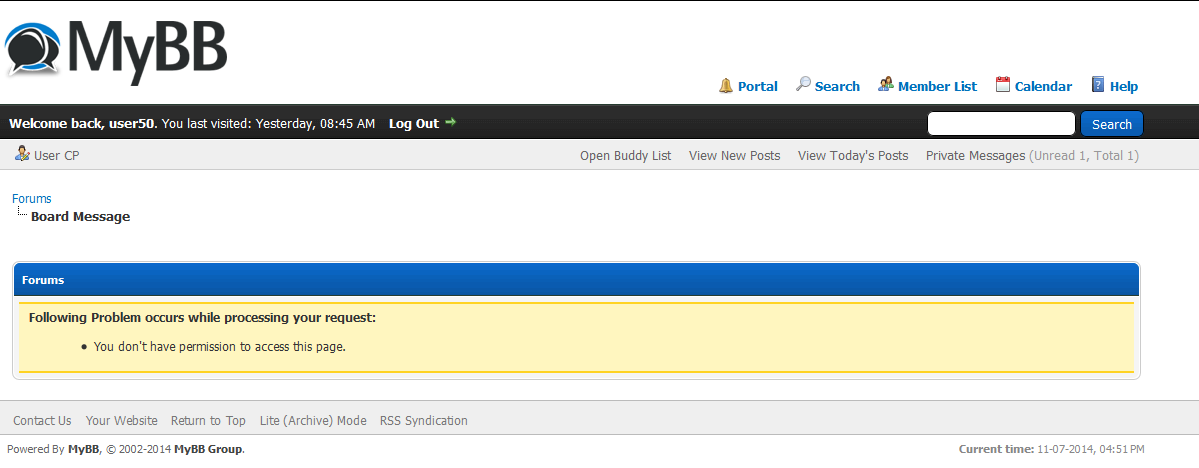This screenshot has width=1199, height=468.
Task: Open the Calendar link
Action: (1043, 86)
